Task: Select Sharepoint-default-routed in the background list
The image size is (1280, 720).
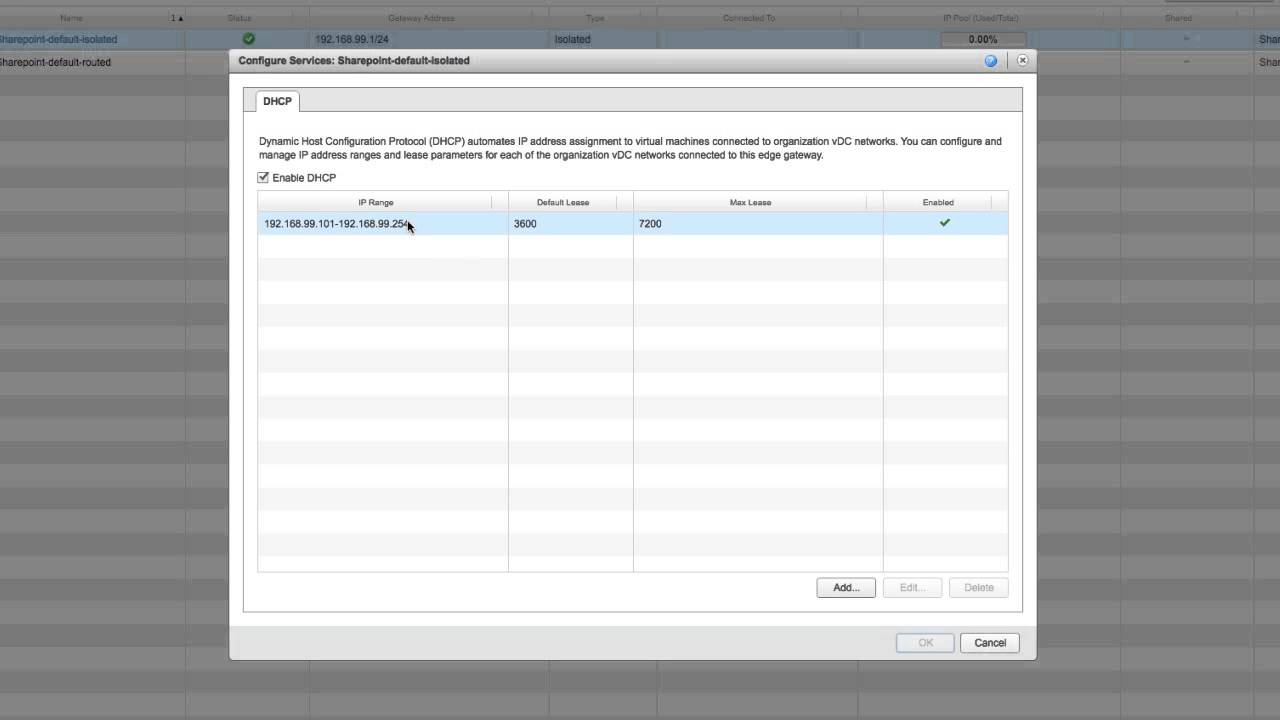Action: tap(55, 62)
